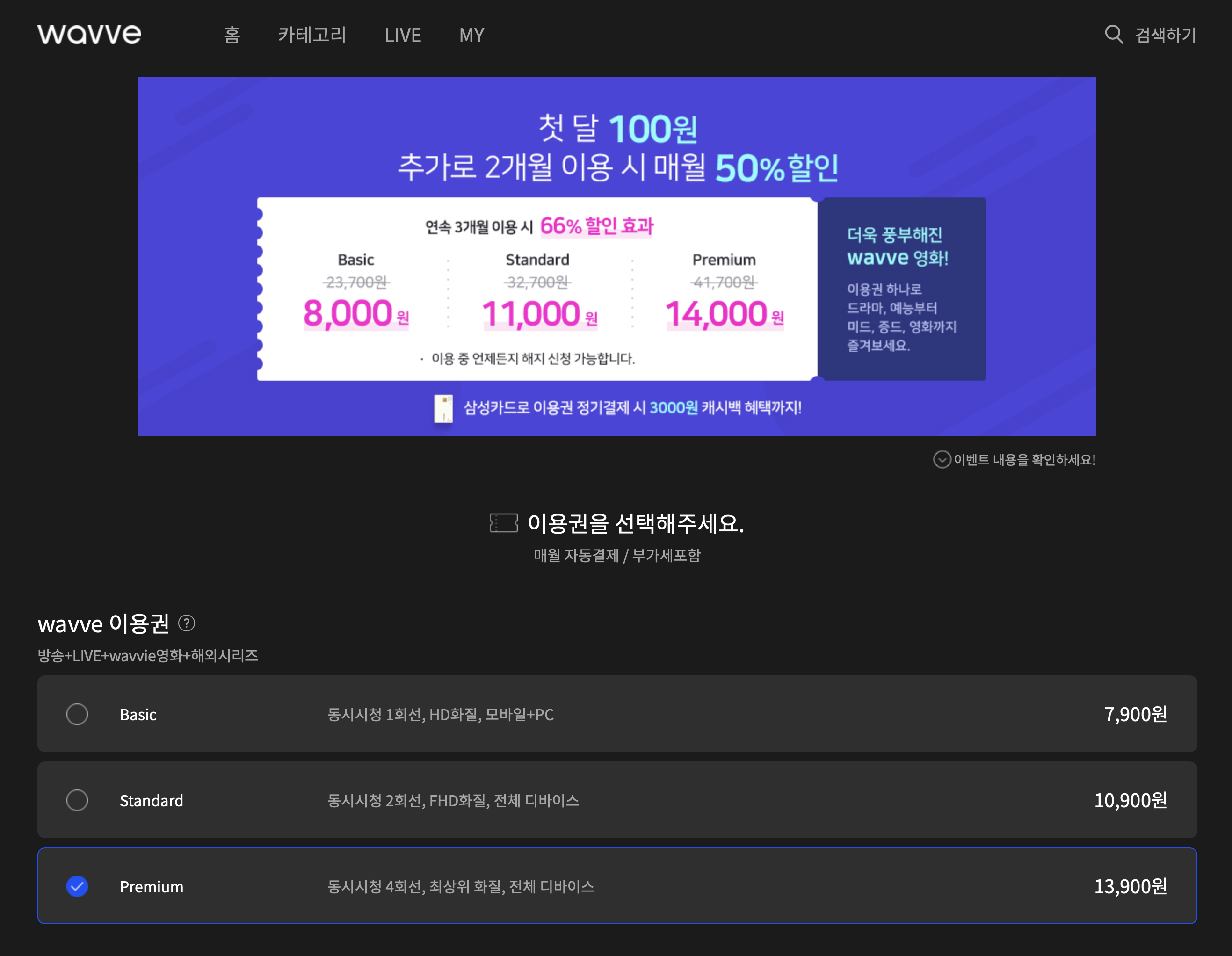Click the search magnifier icon
1232x956 pixels.
pos(1113,35)
